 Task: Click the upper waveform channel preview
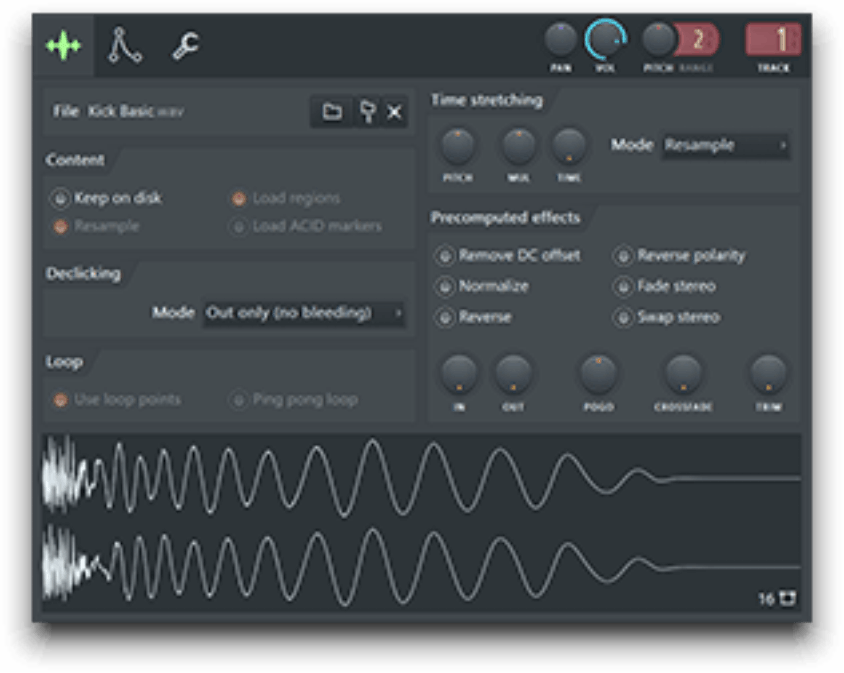pos(421,478)
